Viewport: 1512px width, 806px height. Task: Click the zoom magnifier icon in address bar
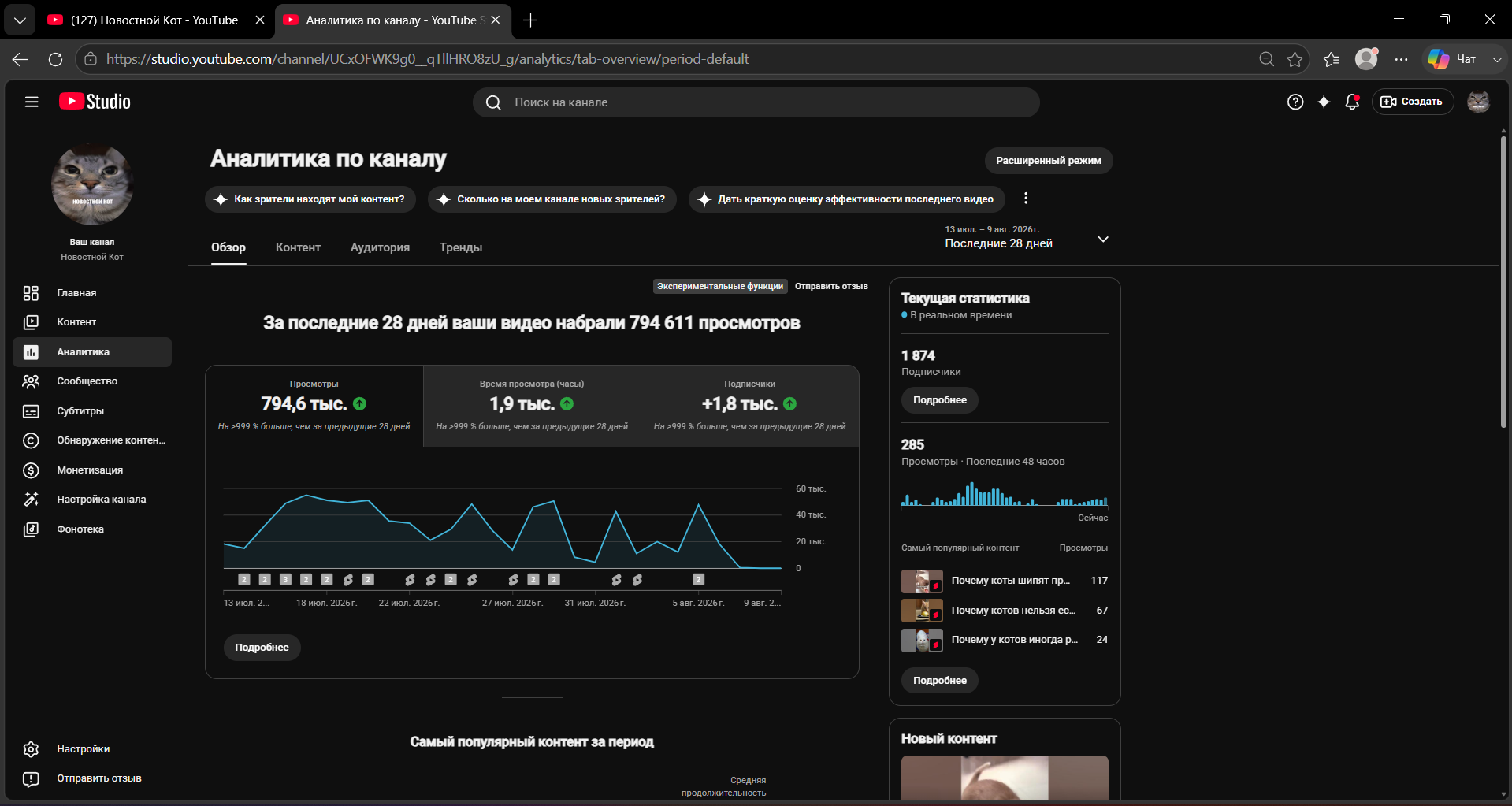coord(1266,59)
